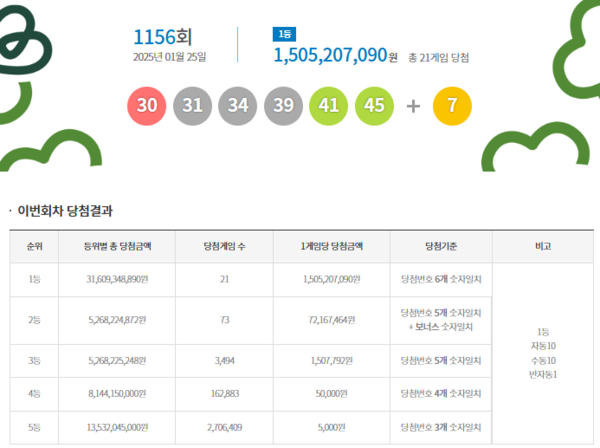The image size is (600, 448).
Task: Click the blue 1등 badge
Action: pyautogui.click(x=284, y=34)
